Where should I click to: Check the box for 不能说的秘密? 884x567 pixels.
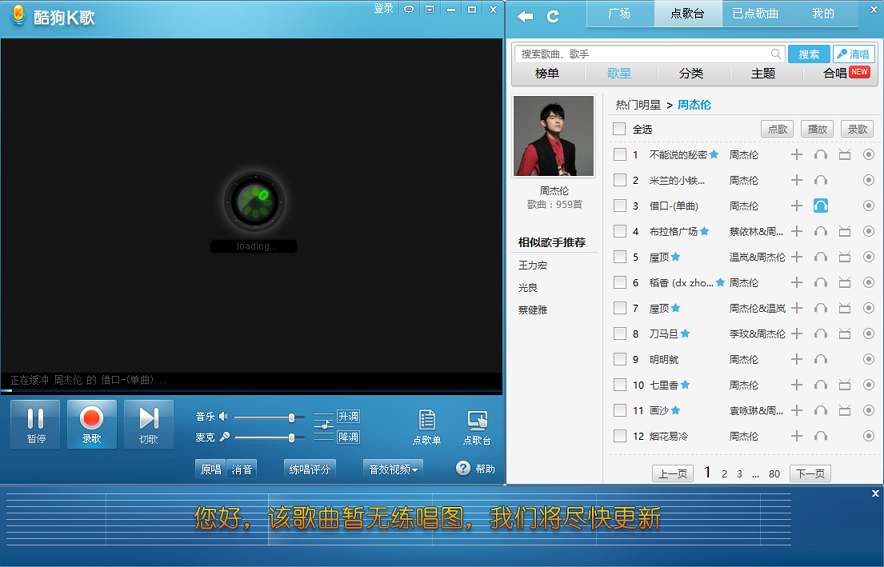[620, 154]
